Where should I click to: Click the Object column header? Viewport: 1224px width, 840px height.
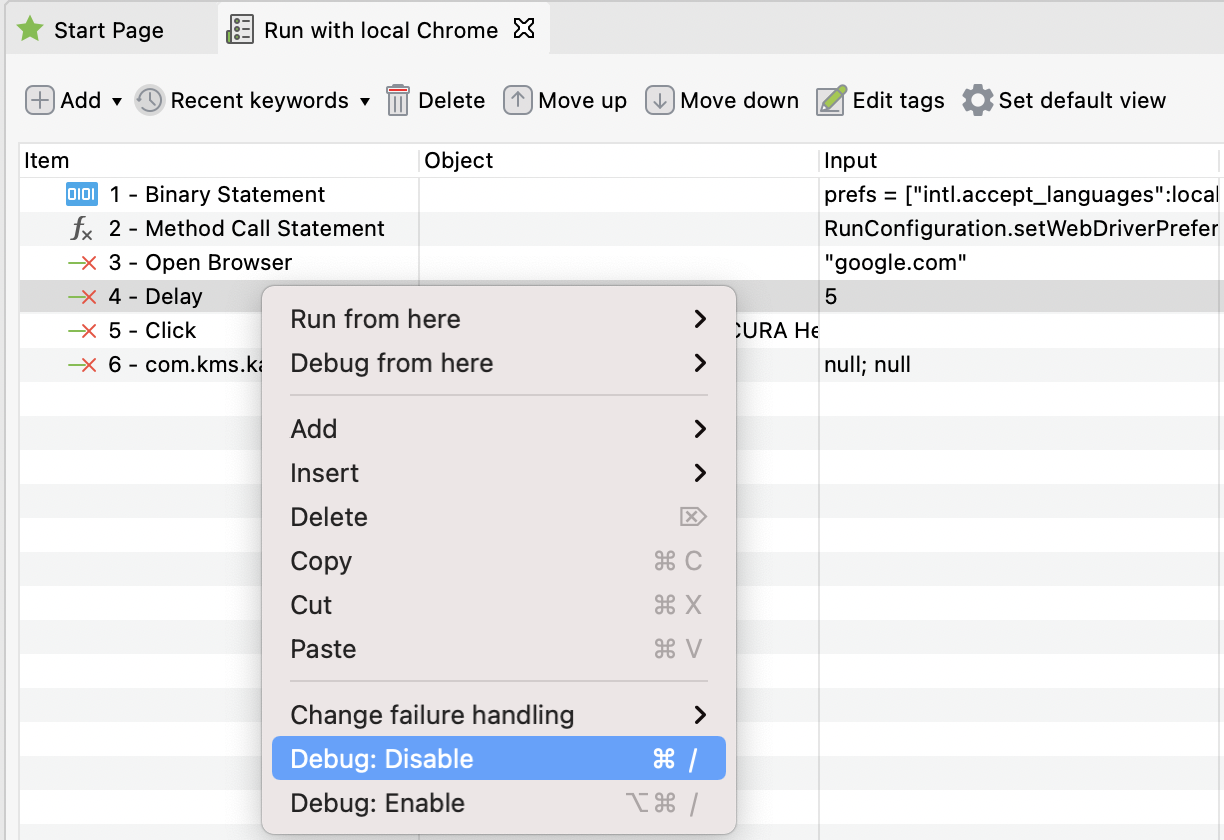point(459,161)
